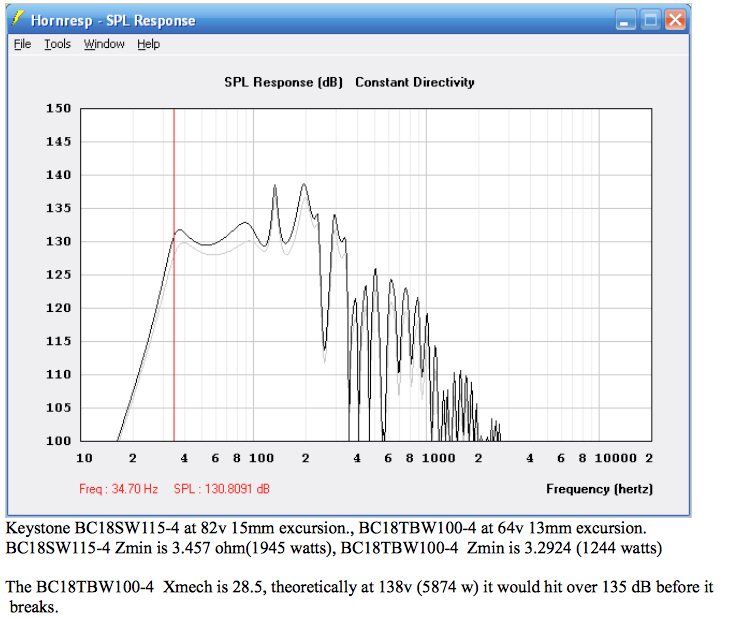Screen dimensions: 756x618
Task: Click the Hornresp lightning bolt title icon
Action: (x=18, y=19)
